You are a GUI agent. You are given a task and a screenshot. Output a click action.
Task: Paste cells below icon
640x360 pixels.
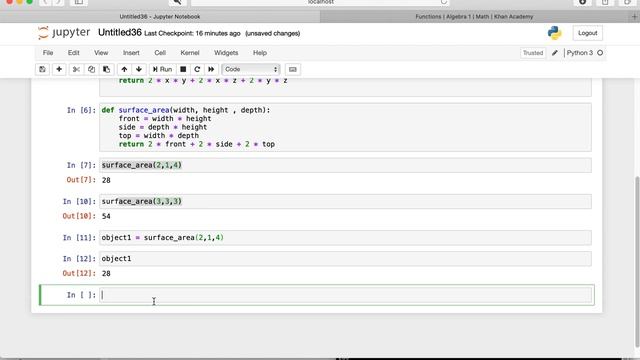click(x=107, y=69)
